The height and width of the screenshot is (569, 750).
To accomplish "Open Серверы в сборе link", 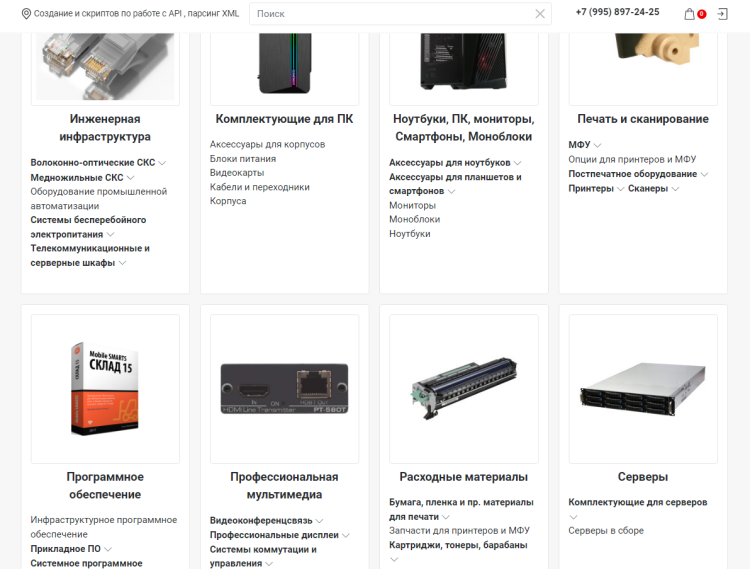I will coord(606,530).
